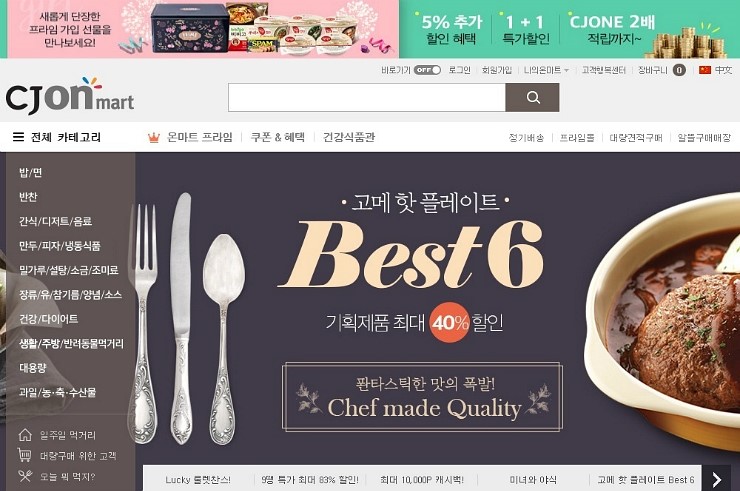Open the 간식/디저트/음료 category
The image size is (740, 491).
[x=55, y=221]
